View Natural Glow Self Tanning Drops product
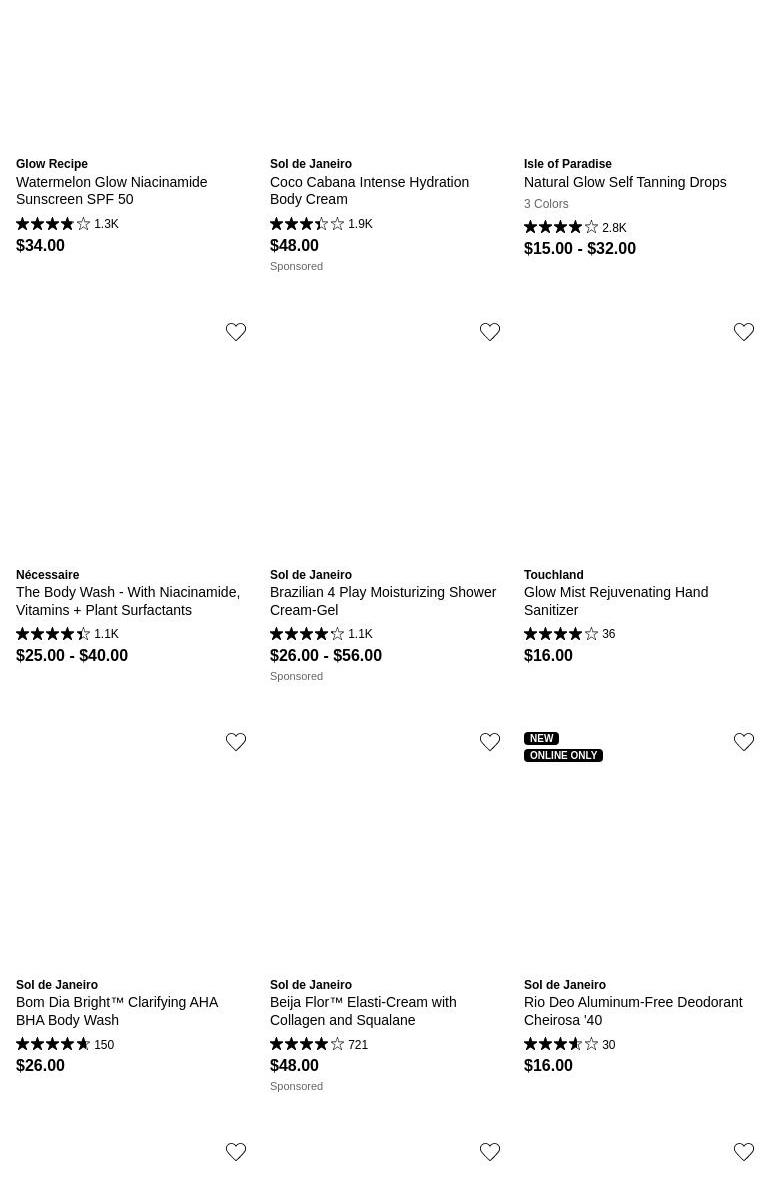Image resolution: width=770 pixels, height=1185 pixels. [625, 182]
